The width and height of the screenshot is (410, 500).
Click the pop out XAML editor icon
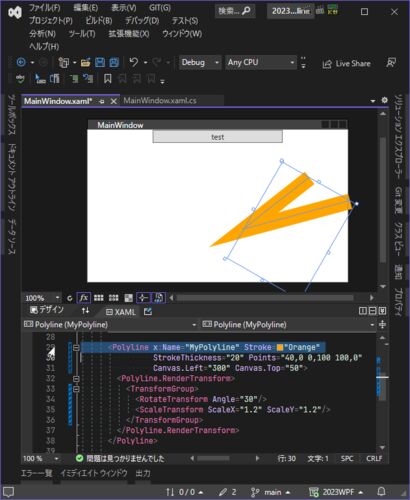[x=148, y=311]
